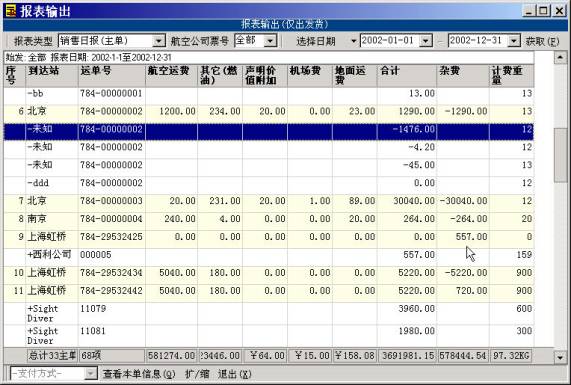Click 查看本单信息(Q) button
571x385 pixels.
coord(139,374)
